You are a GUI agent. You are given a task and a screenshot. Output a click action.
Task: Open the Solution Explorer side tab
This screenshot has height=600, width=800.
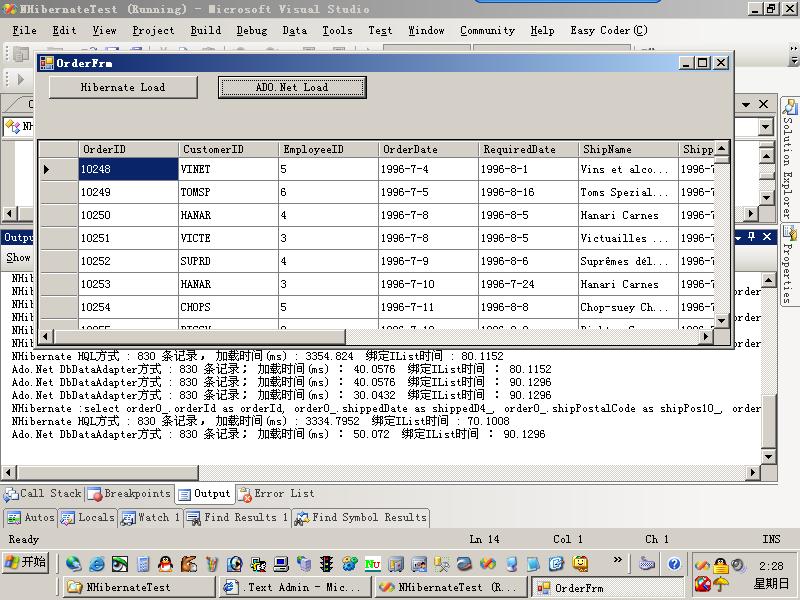coord(789,159)
